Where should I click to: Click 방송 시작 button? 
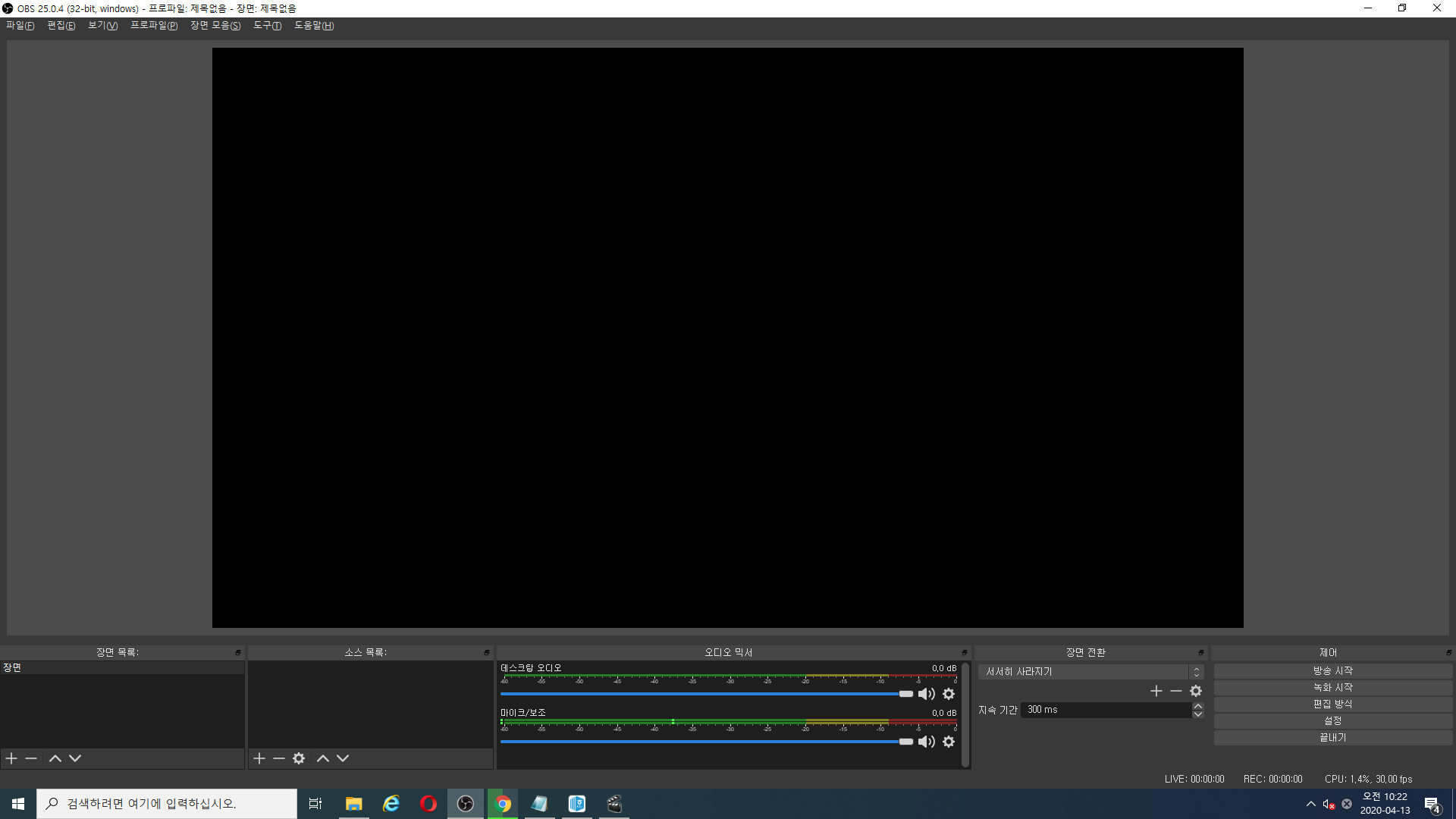tap(1332, 671)
